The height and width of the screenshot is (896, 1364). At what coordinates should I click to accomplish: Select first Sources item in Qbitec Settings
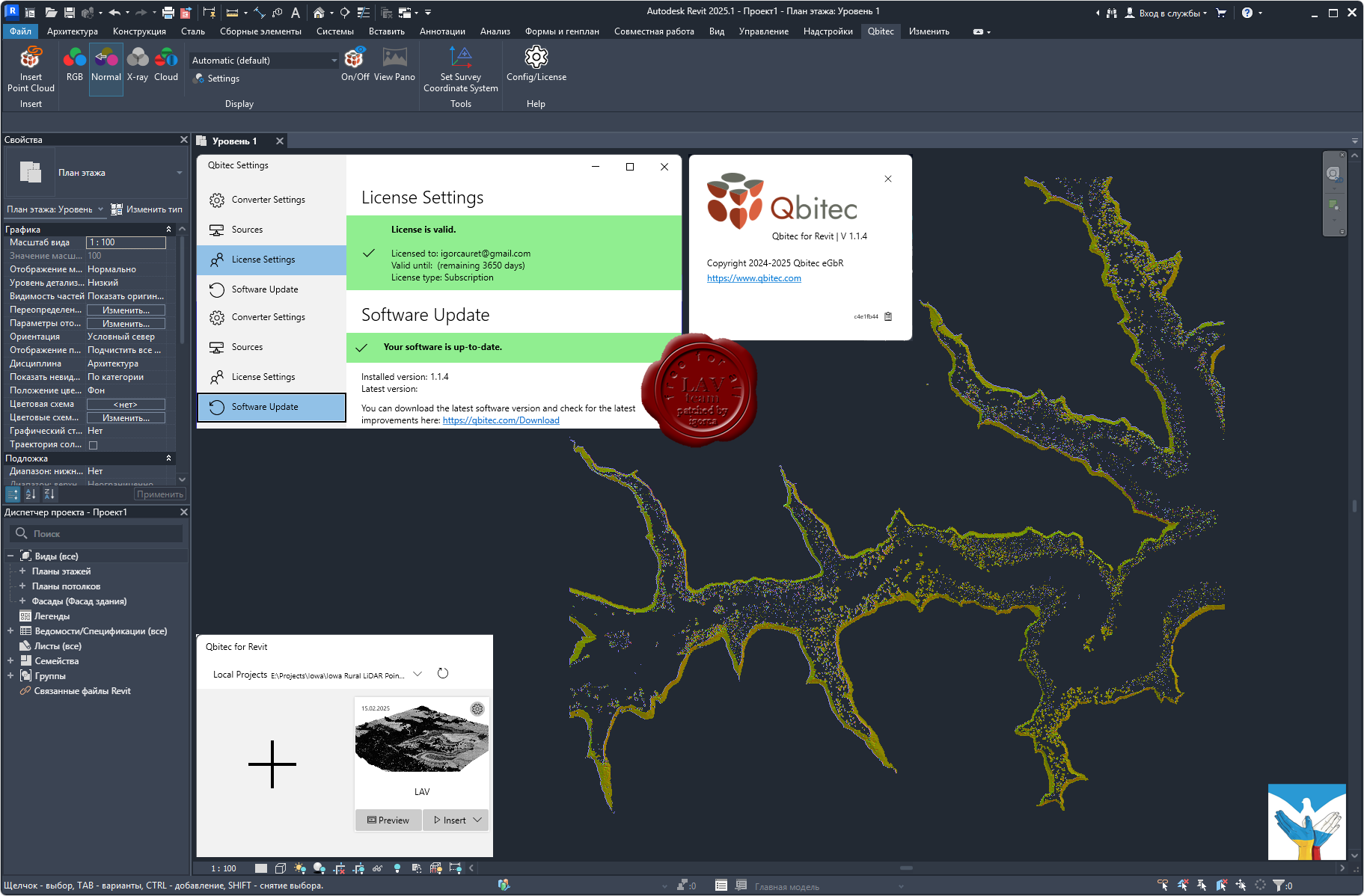pyautogui.click(x=272, y=230)
